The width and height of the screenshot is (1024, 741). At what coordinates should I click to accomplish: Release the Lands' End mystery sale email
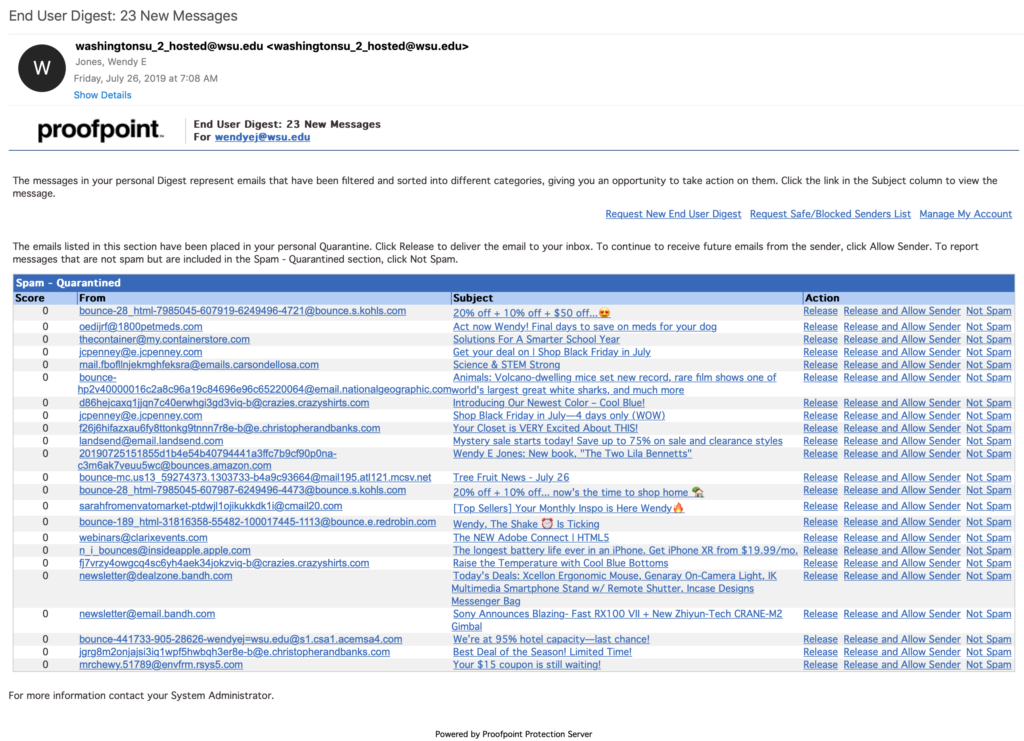[x=820, y=441]
